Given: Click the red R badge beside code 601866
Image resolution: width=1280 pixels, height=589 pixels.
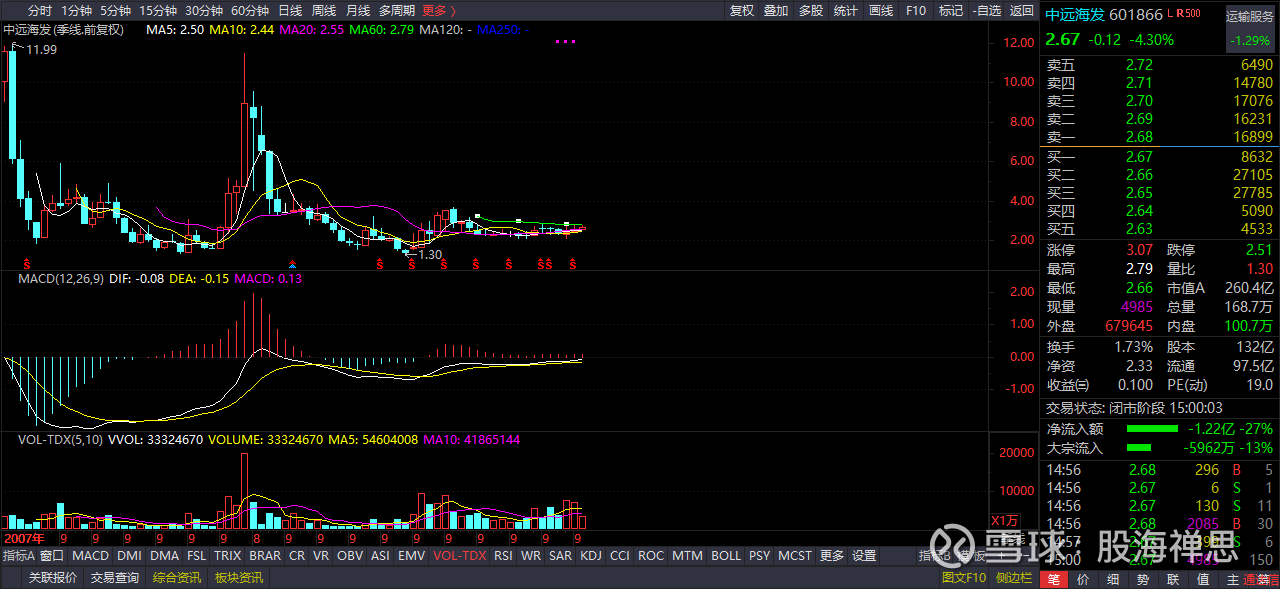Looking at the screenshot, I should click(x=1180, y=14).
